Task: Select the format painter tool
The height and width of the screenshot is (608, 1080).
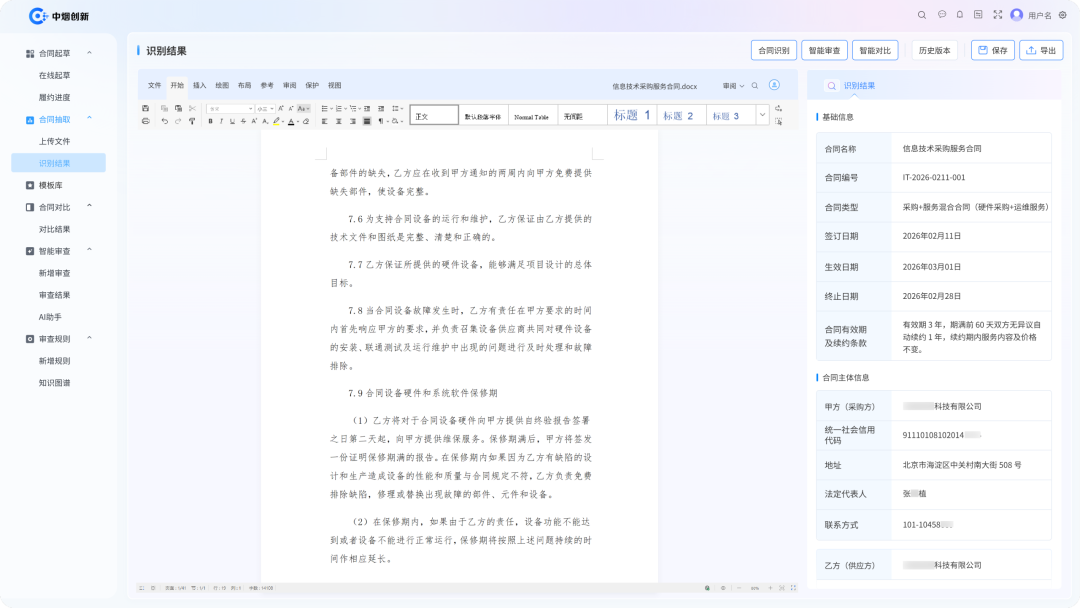Action: [x=192, y=121]
